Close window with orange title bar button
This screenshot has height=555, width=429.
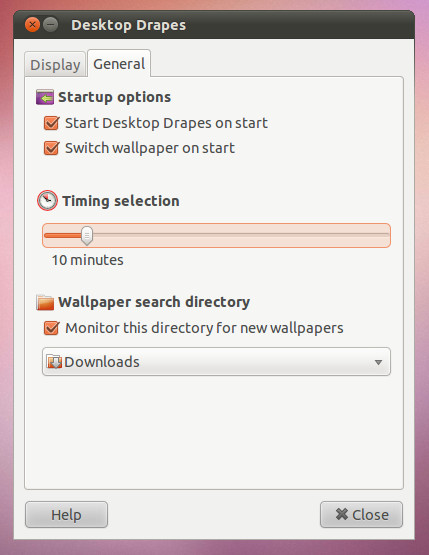tap(32, 25)
